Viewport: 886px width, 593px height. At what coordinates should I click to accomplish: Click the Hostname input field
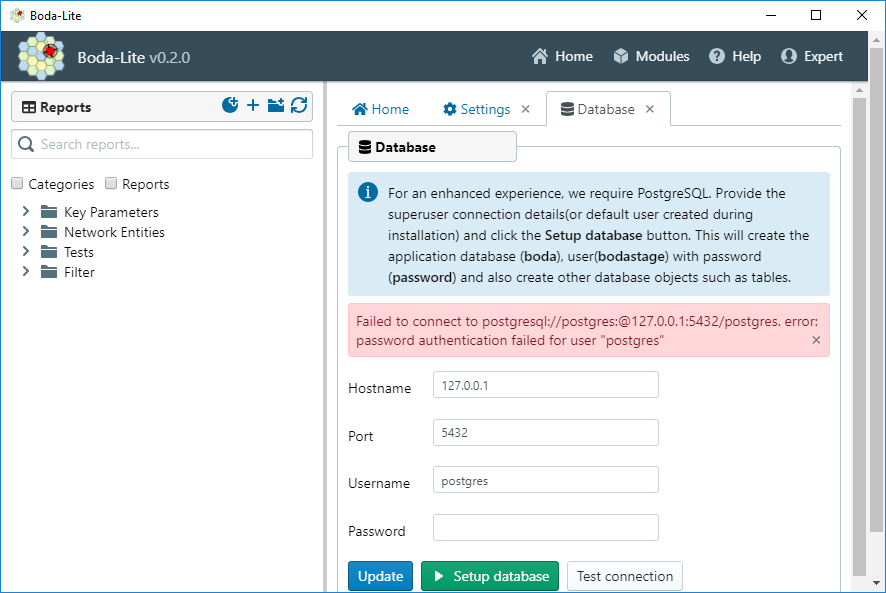pos(545,385)
